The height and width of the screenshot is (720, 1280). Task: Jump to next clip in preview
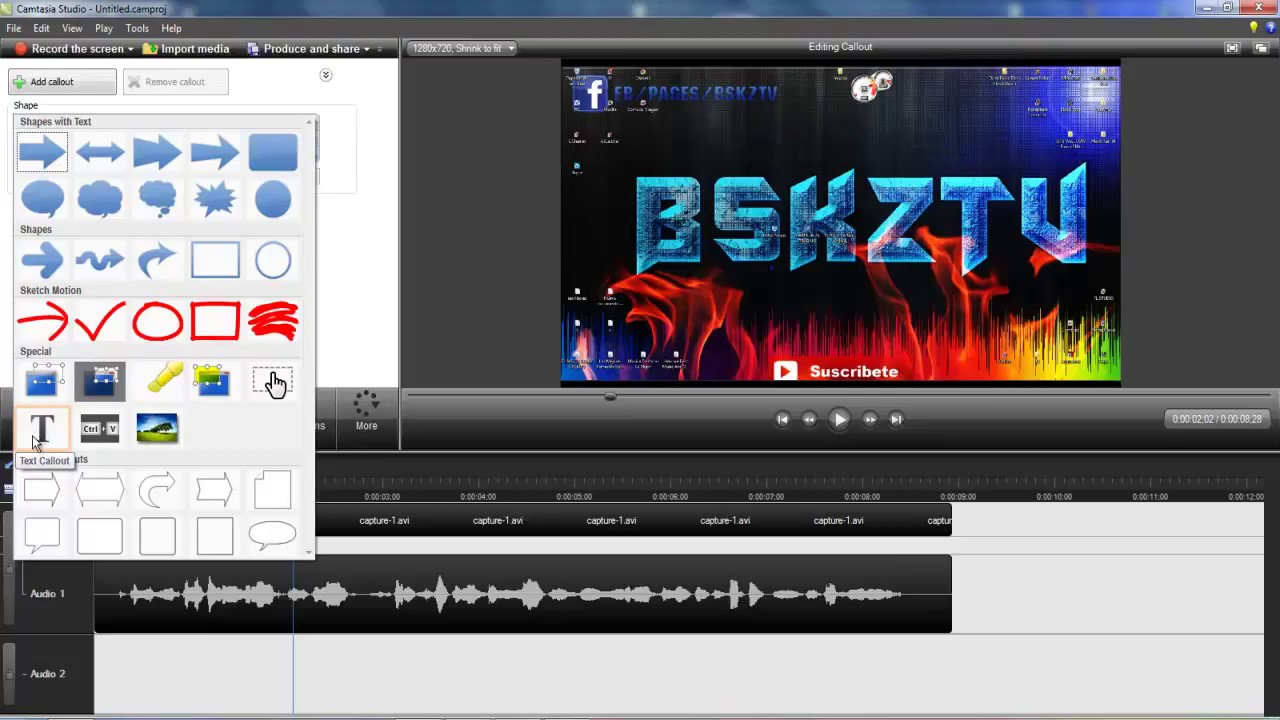(x=896, y=419)
